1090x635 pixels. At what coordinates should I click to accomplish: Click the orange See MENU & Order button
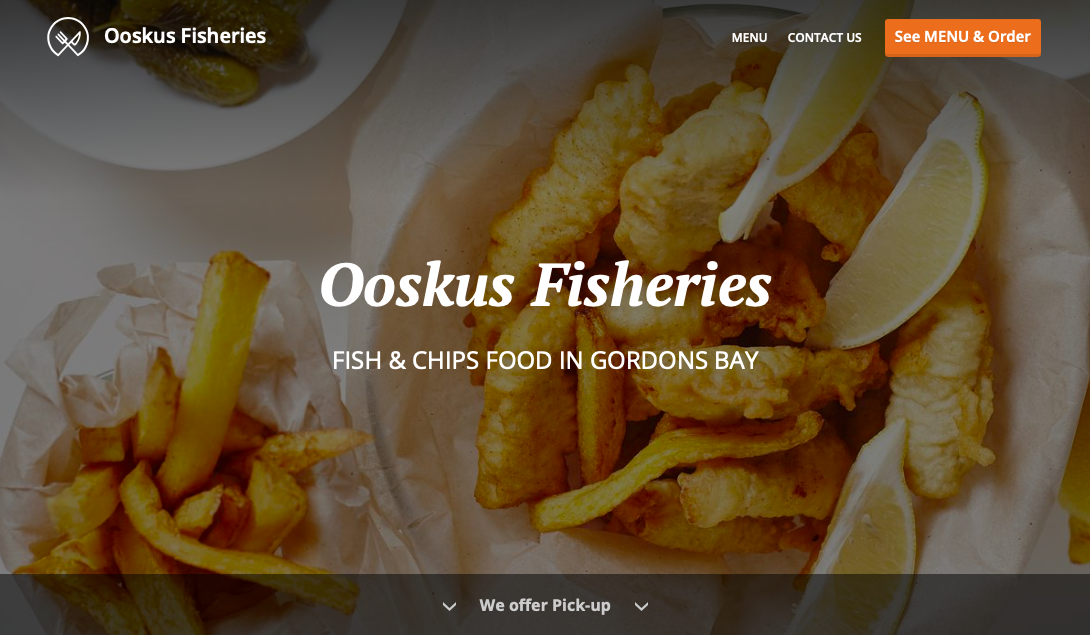[x=962, y=38]
